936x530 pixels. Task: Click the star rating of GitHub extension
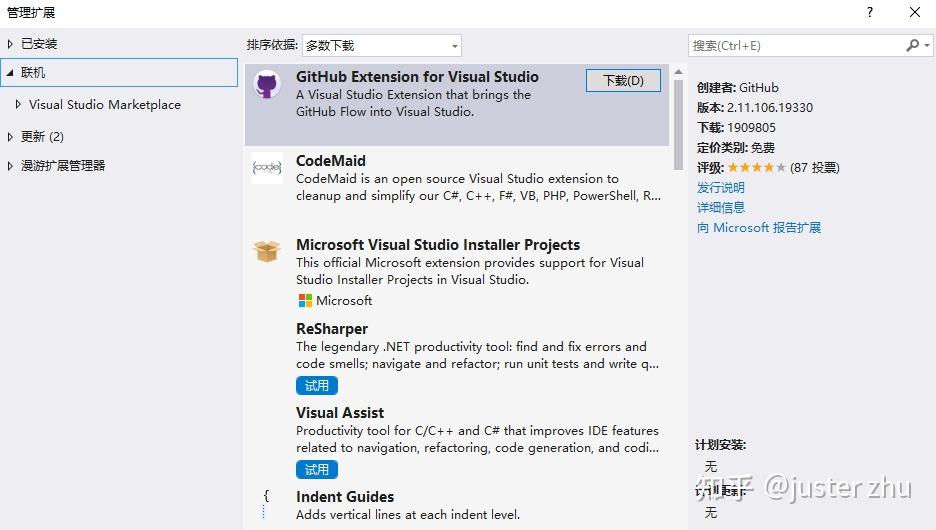(x=756, y=168)
